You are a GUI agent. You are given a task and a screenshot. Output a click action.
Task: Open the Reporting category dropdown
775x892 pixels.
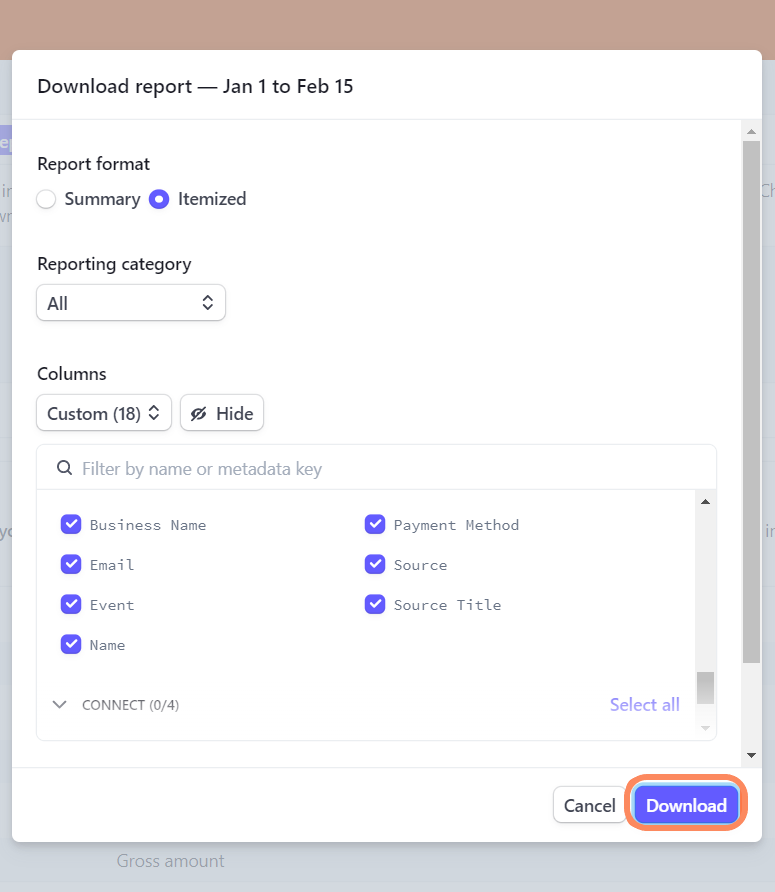coord(131,303)
